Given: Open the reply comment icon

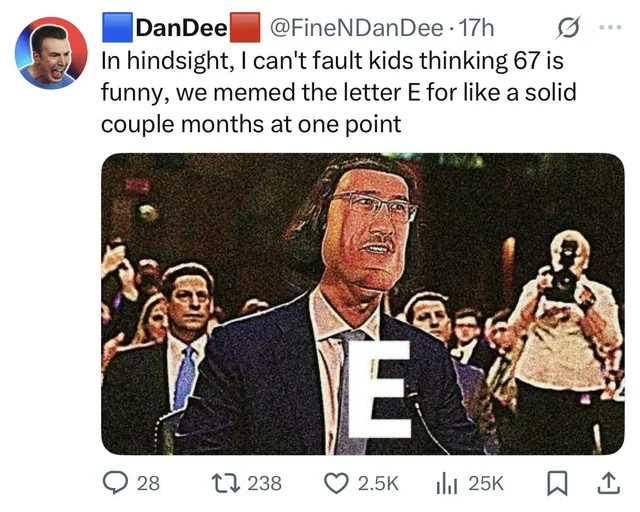Looking at the screenshot, I should pos(114,483).
